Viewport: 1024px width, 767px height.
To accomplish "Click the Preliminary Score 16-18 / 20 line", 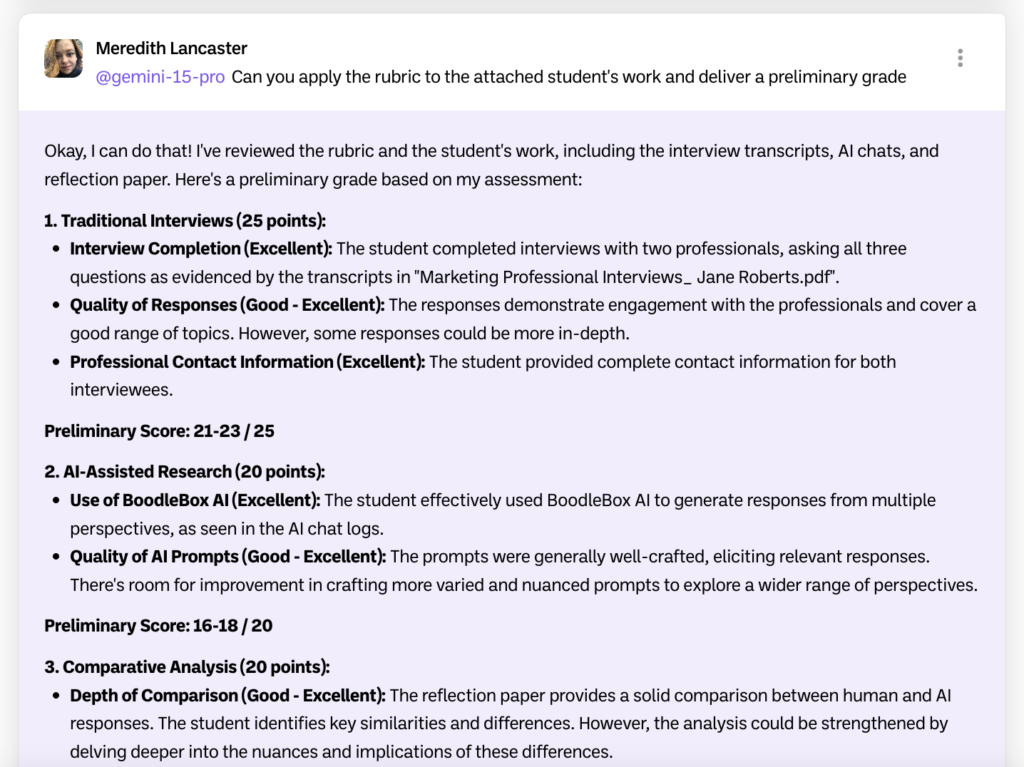I will [158, 626].
